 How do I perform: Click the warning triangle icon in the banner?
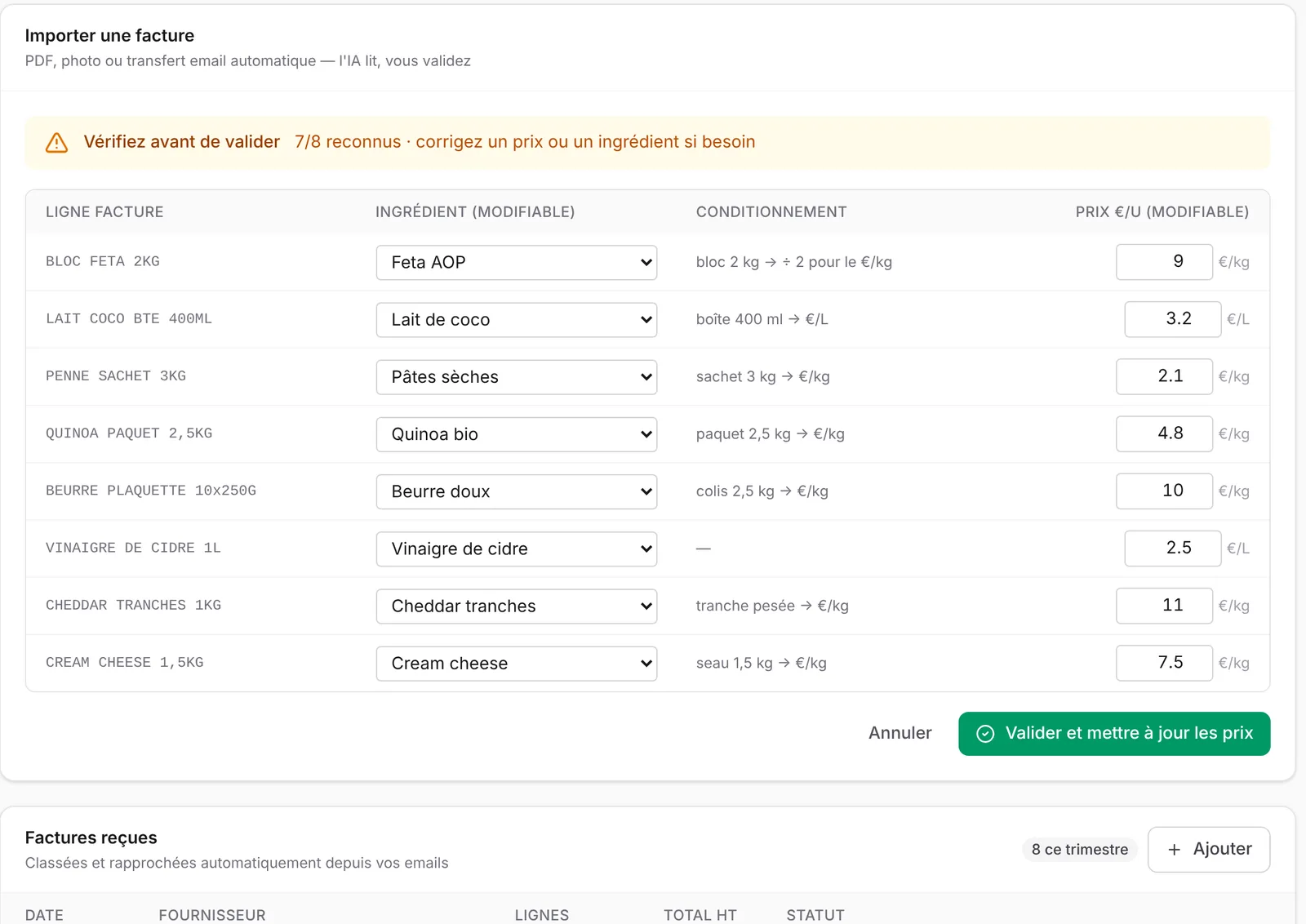(x=56, y=143)
